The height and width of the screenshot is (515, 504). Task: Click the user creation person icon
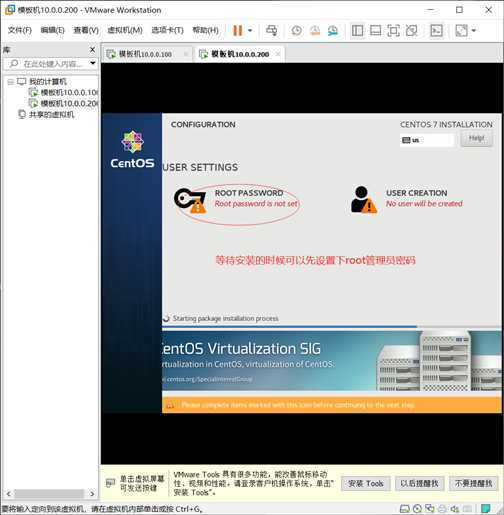click(x=364, y=199)
